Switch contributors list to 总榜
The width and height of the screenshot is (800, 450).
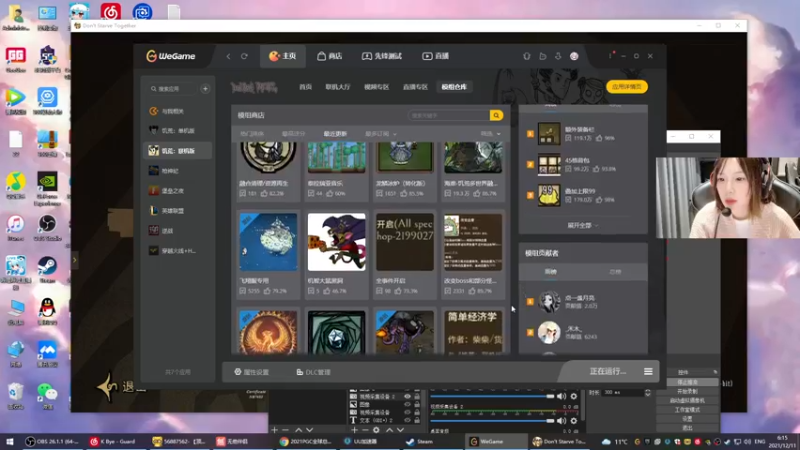[x=615, y=272]
